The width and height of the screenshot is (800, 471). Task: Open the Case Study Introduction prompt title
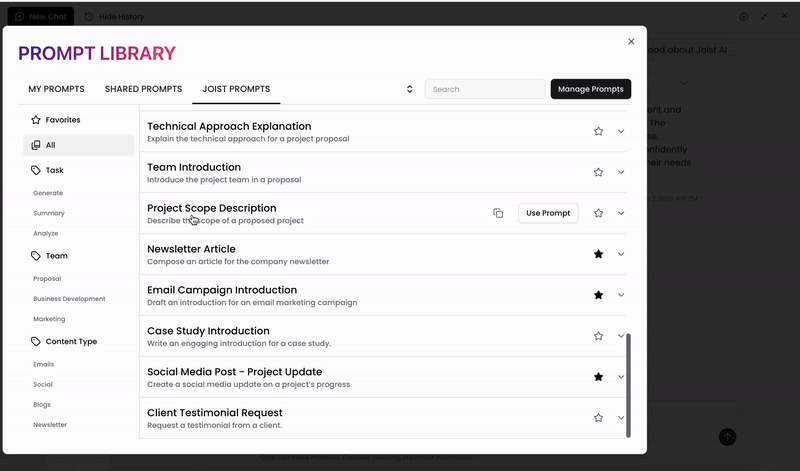click(208, 331)
